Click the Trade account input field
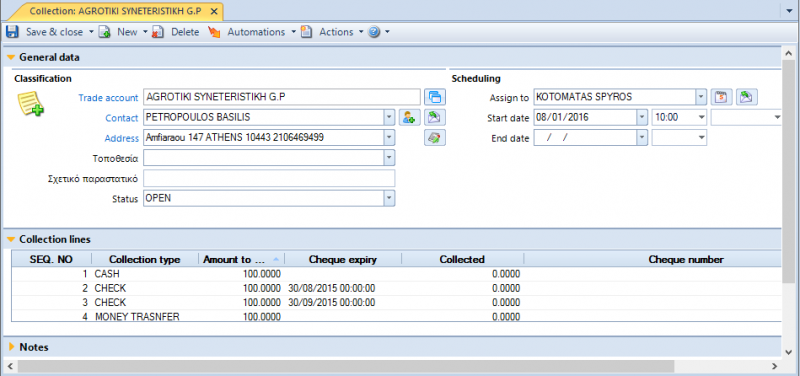The width and height of the screenshot is (800, 376). 282,97
